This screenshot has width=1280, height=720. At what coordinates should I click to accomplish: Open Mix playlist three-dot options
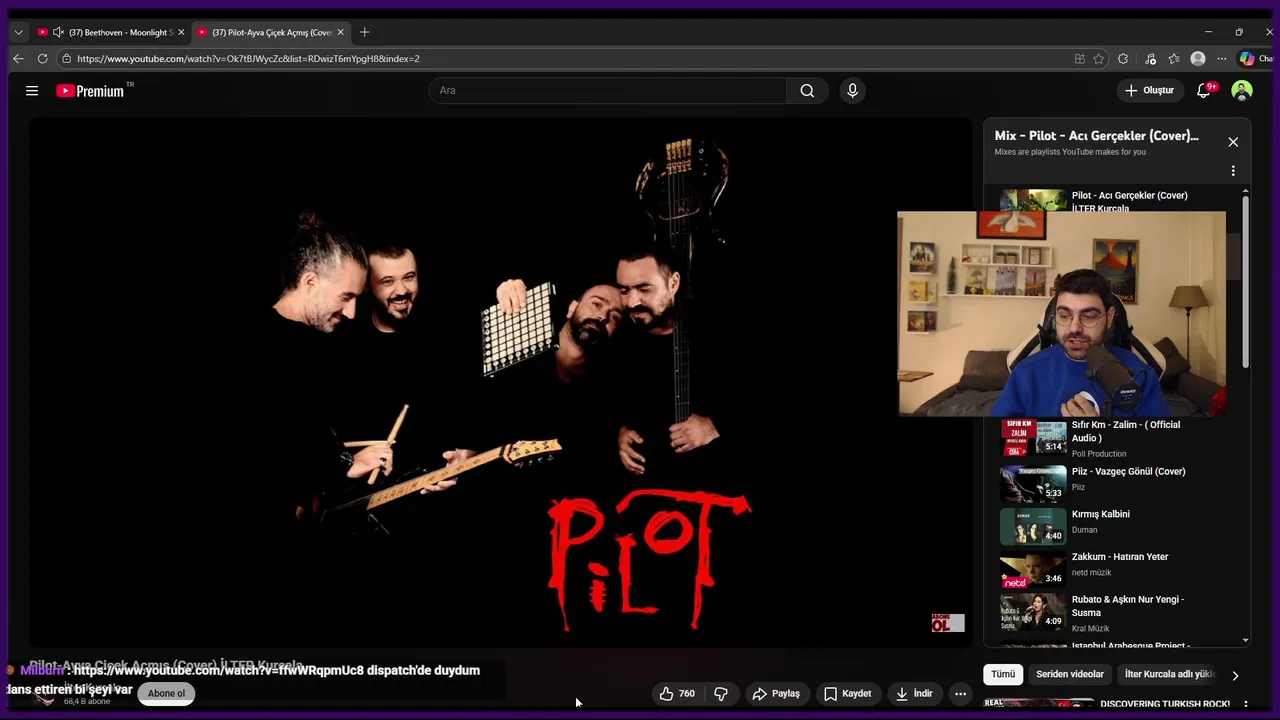pos(1233,171)
